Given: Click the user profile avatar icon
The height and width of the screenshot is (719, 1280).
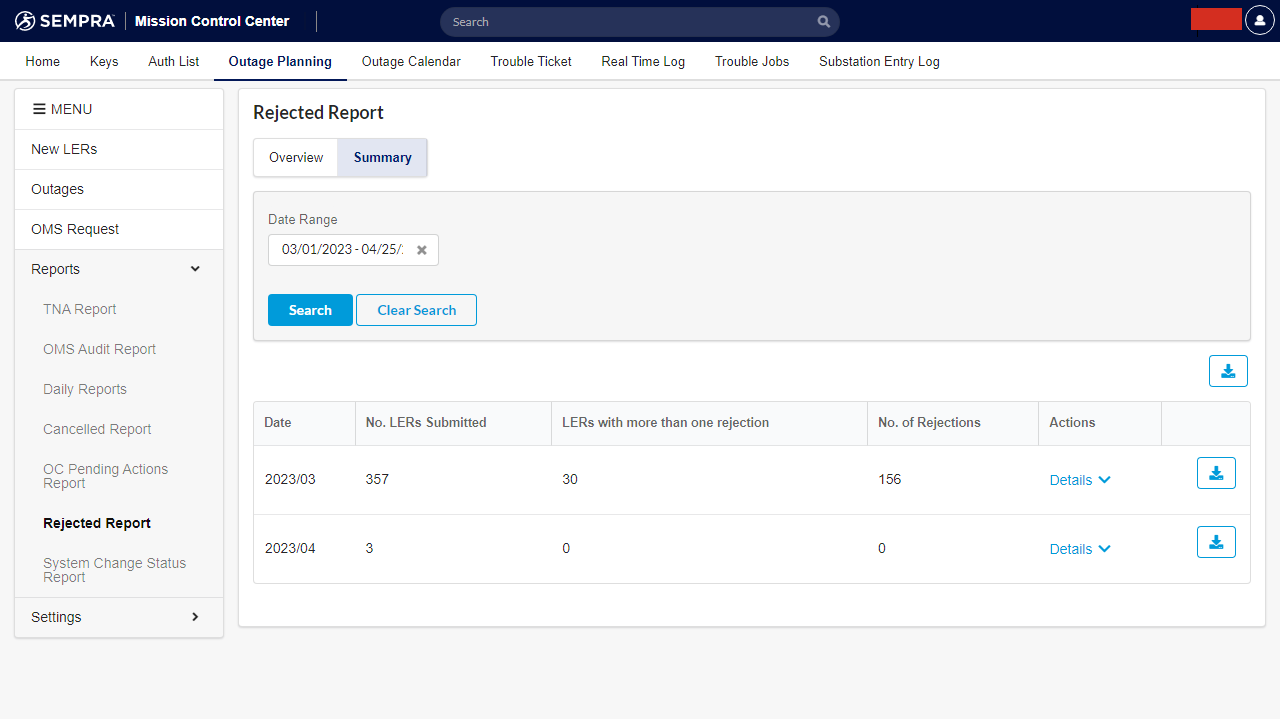Looking at the screenshot, I should [x=1259, y=21].
